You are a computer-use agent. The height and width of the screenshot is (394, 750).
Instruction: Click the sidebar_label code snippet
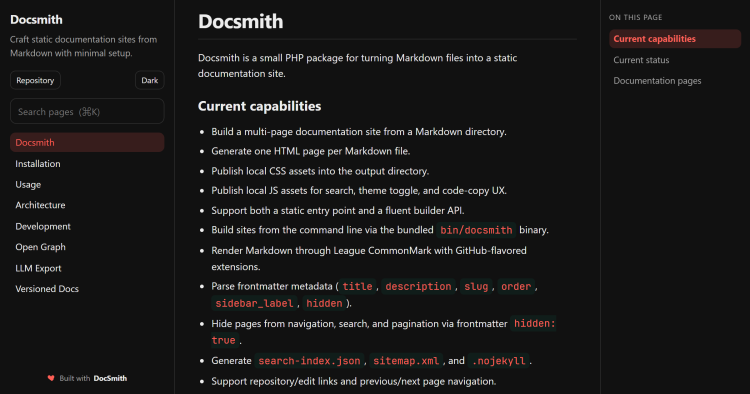pyautogui.click(x=254, y=304)
